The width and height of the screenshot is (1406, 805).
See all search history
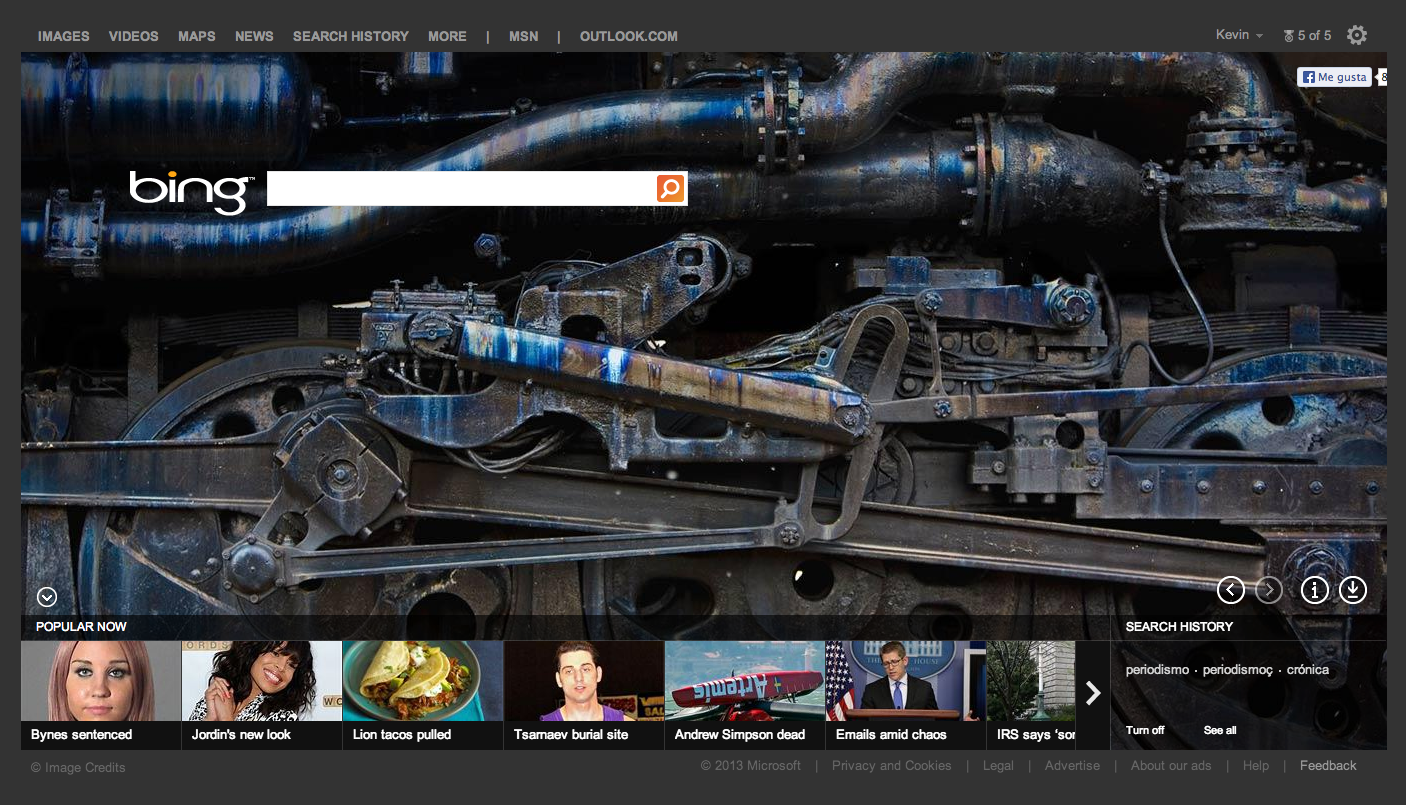coord(1220,730)
